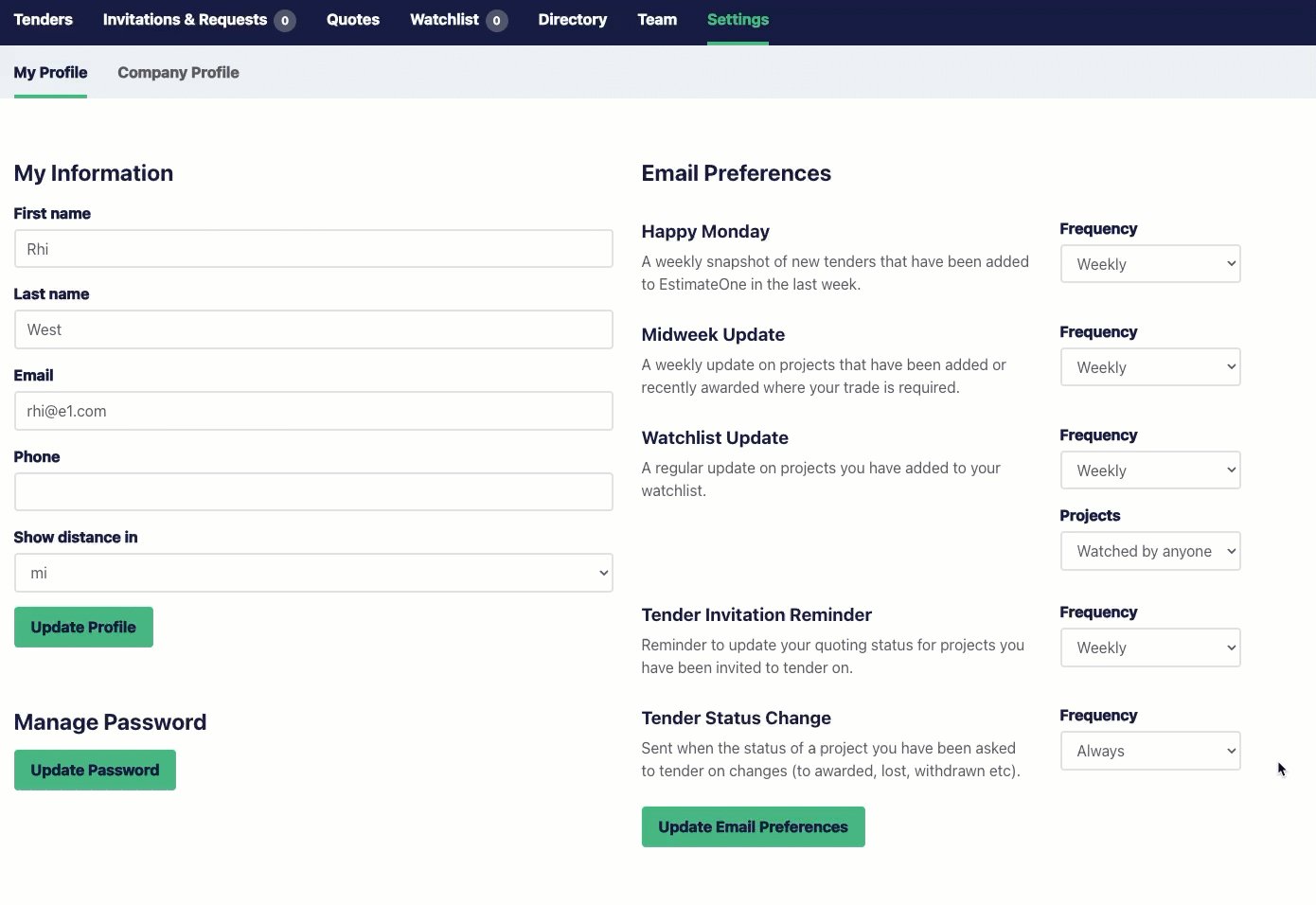This screenshot has height=905, width=1316.
Task: Click the My Information heading
Action: [x=94, y=173]
